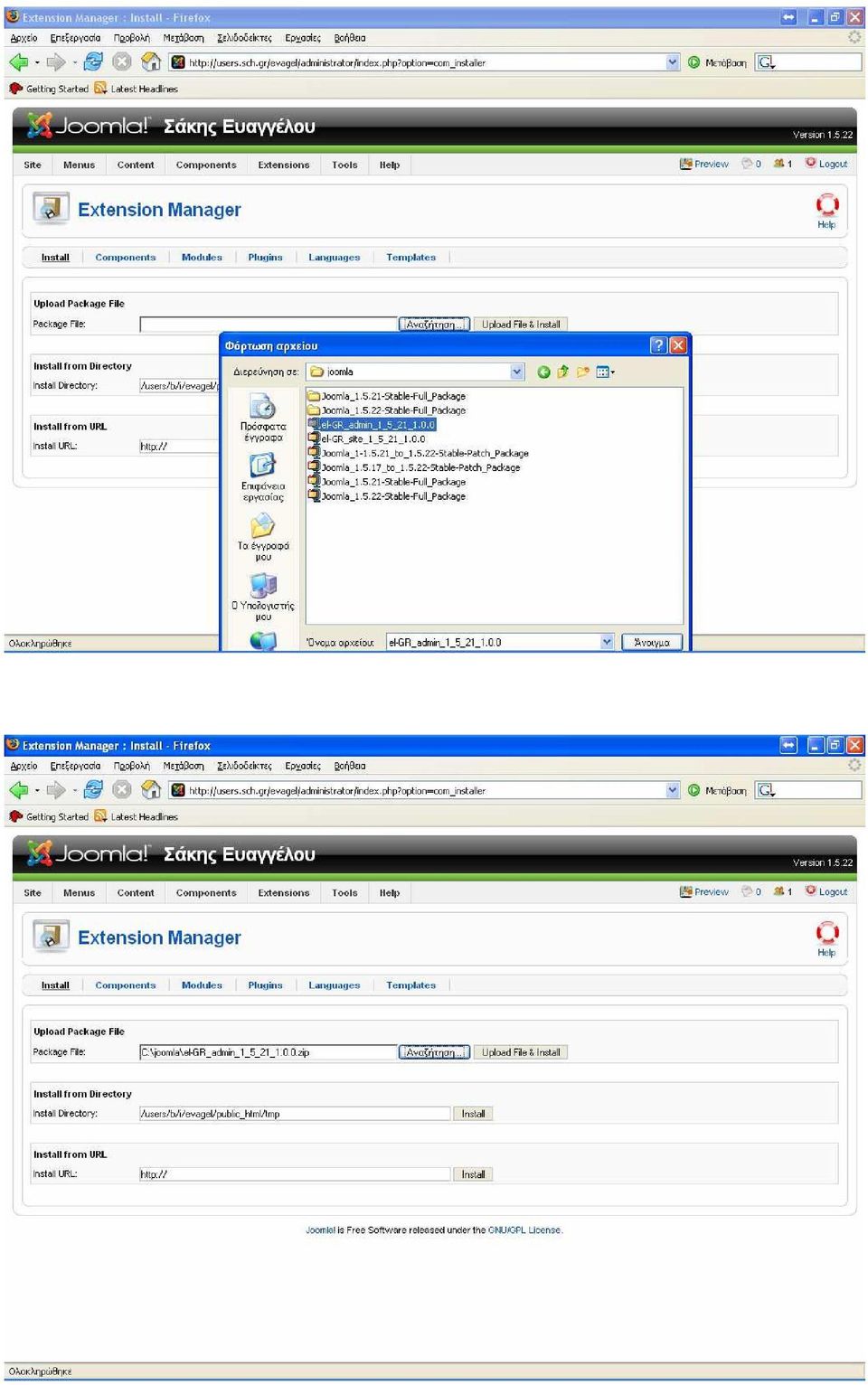Switch to Languages tab in the window with the file dialog
868x1385 pixels.
[x=334, y=258]
